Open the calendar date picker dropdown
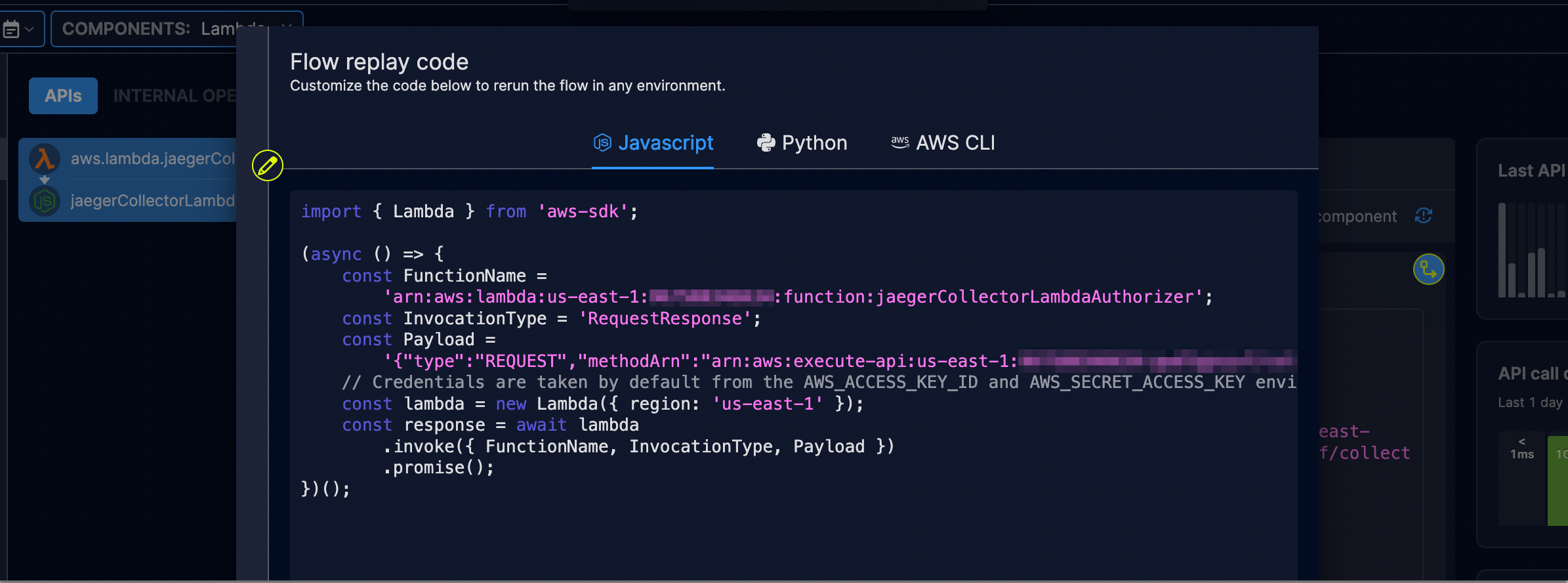This screenshot has height=583, width=1568. [x=18, y=29]
